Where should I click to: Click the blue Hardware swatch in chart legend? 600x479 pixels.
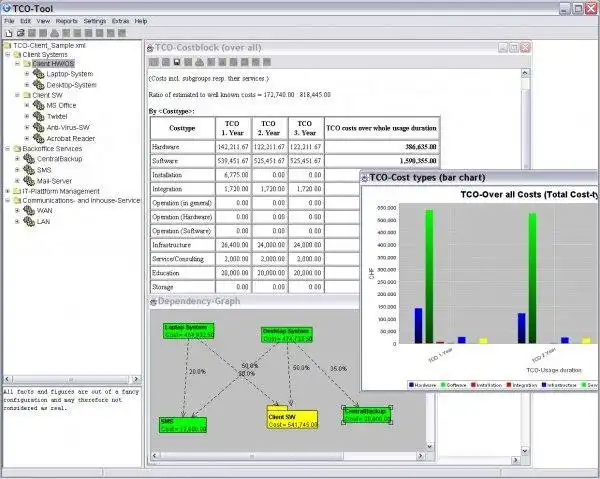pos(411,385)
